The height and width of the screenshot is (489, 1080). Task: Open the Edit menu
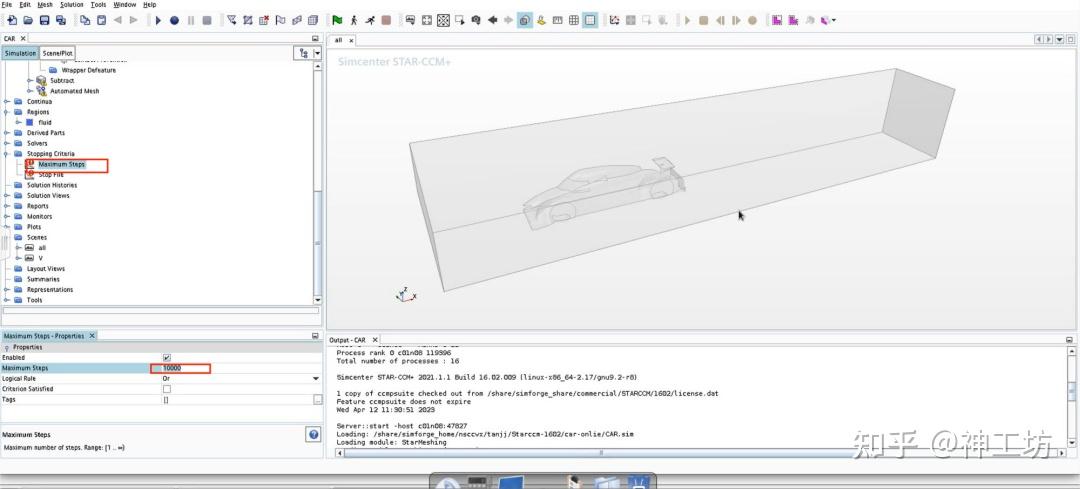tap(25, 5)
